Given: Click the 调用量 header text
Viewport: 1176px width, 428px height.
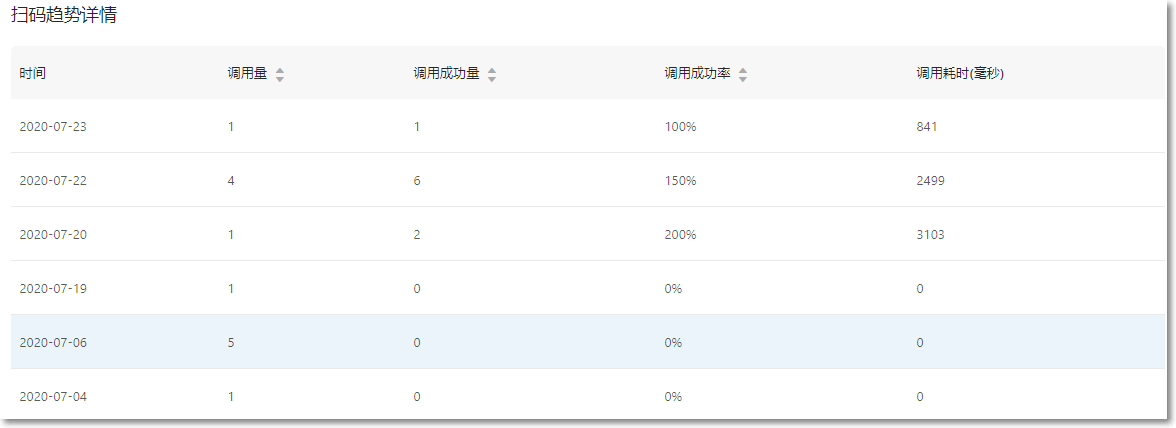Looking at the screenshot, I should point(247,74).
